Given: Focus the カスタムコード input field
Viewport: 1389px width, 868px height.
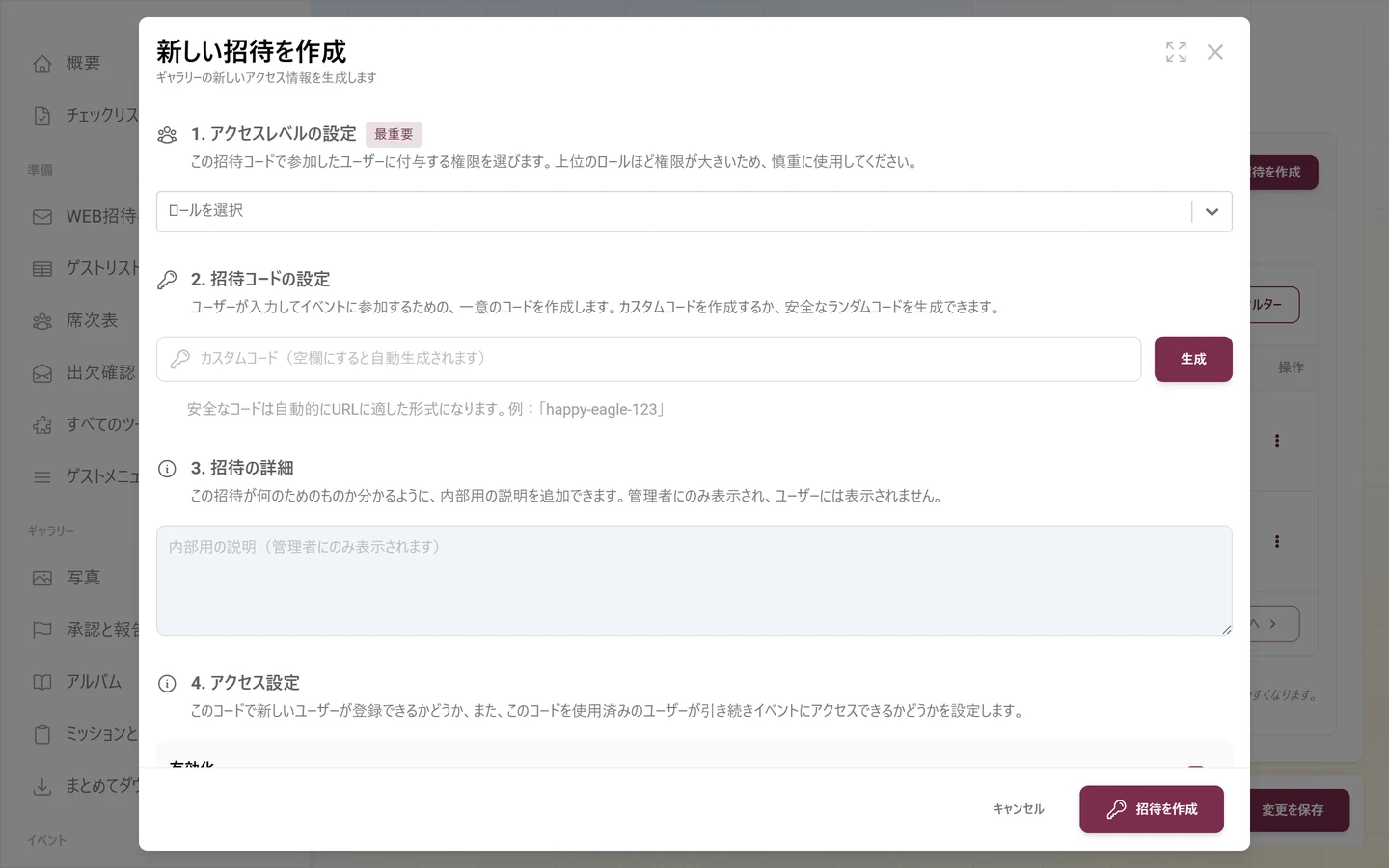Looking at the screenshot, I should point(648,359).
